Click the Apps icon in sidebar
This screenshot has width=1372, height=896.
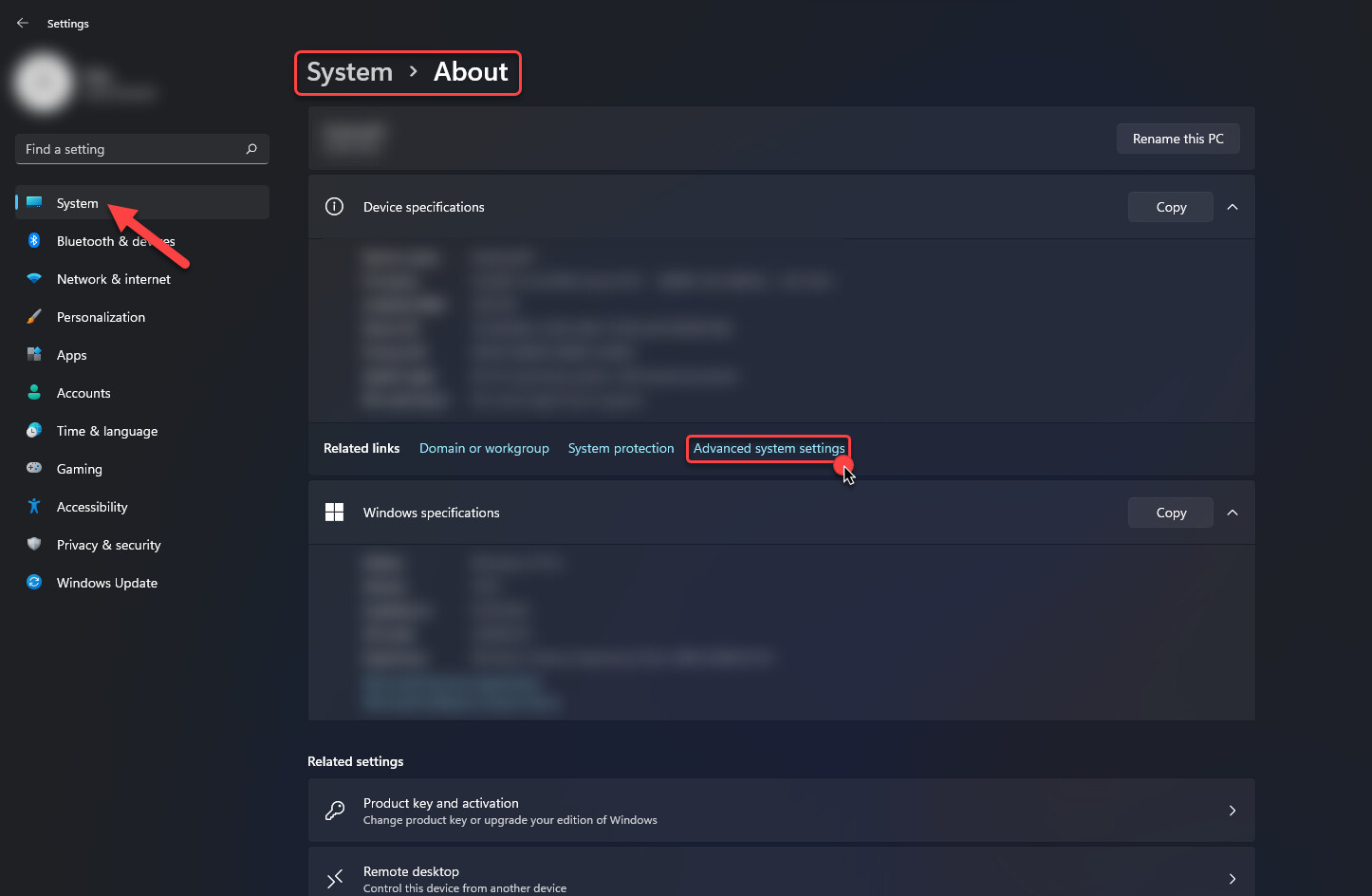[x=34, y=355]
